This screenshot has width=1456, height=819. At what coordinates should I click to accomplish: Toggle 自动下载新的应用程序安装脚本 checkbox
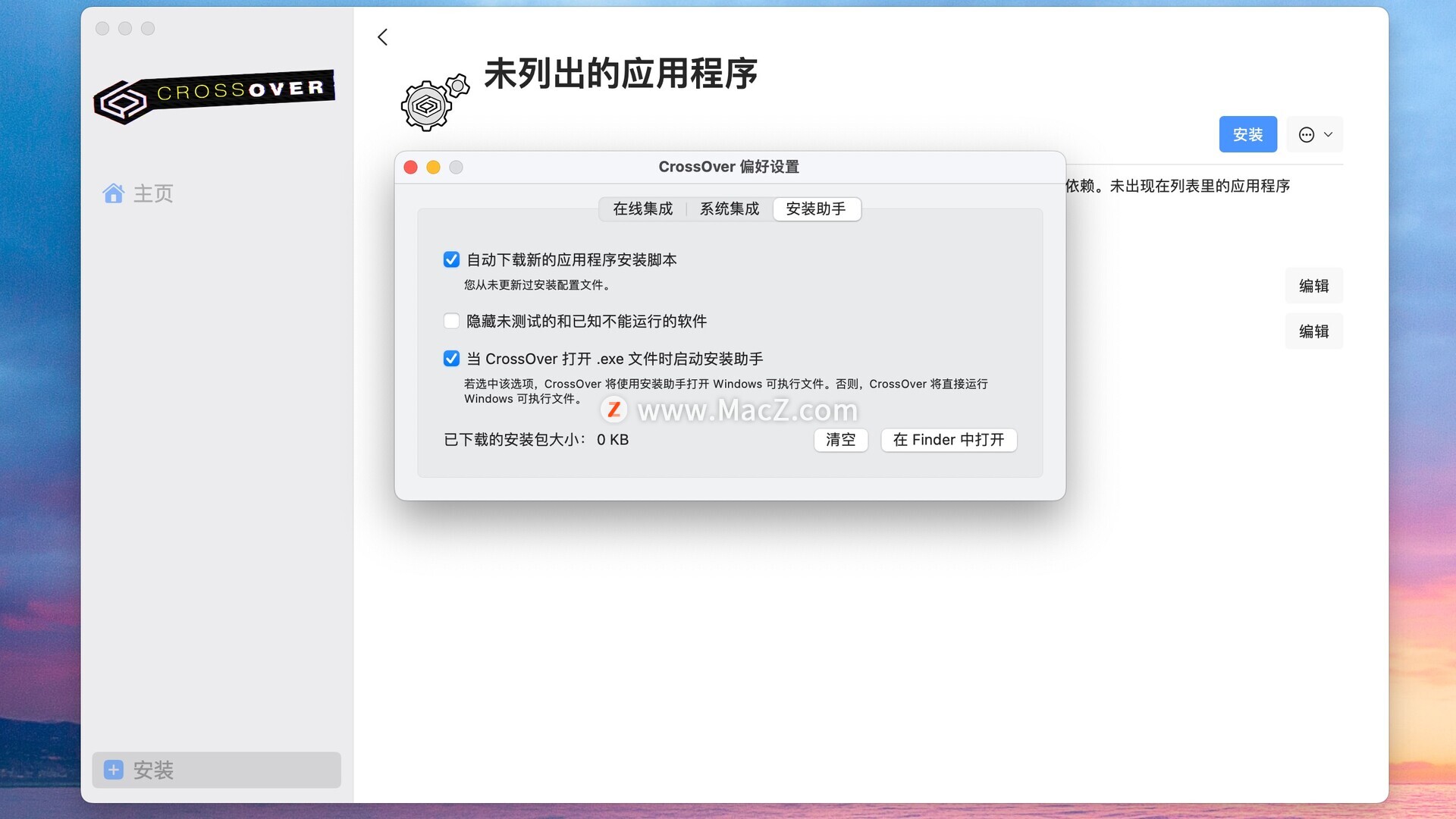[x=451, y=260]
